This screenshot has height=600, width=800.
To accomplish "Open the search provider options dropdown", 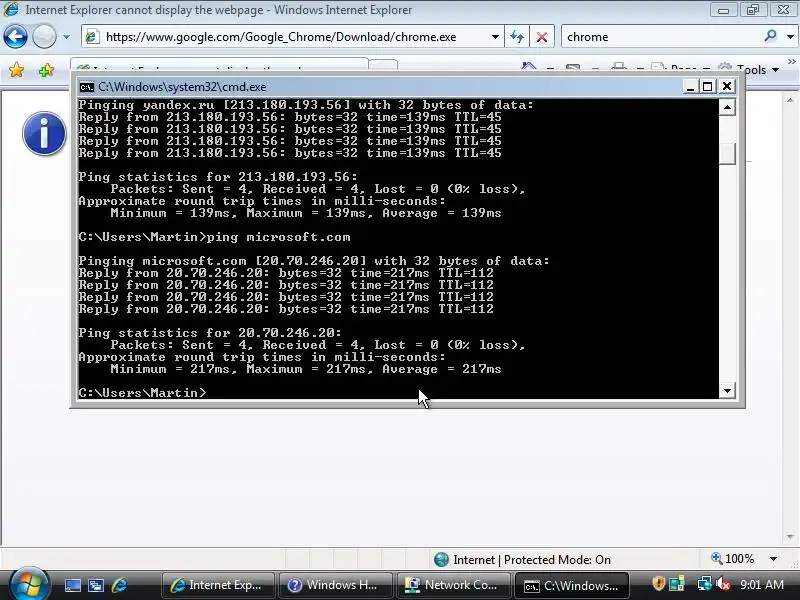I will [x=791, y=37].
